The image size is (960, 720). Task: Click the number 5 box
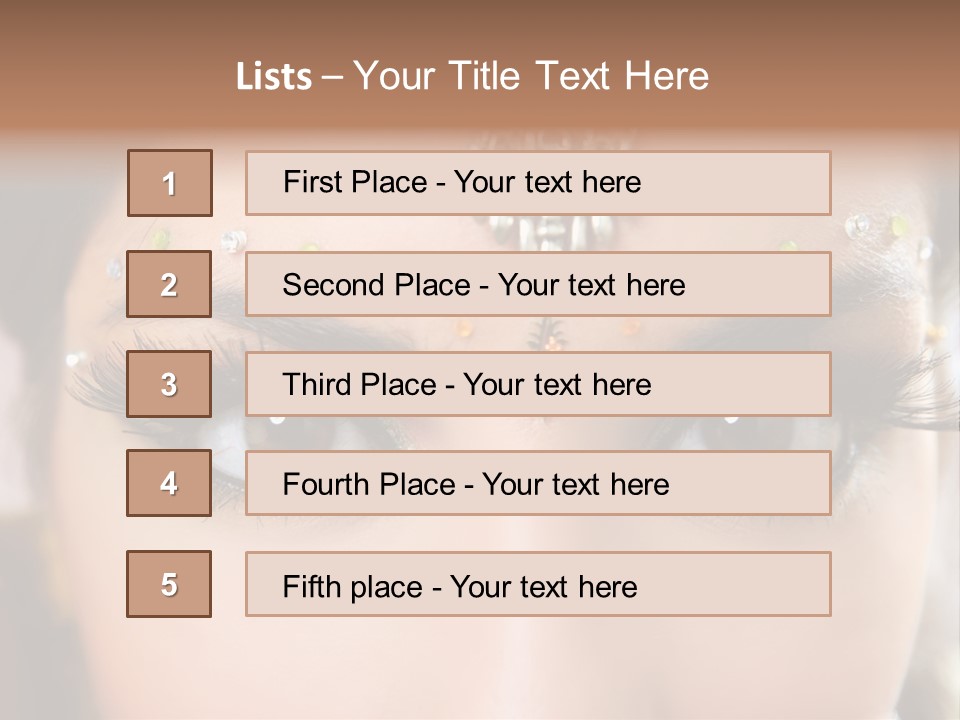point(169,584)
